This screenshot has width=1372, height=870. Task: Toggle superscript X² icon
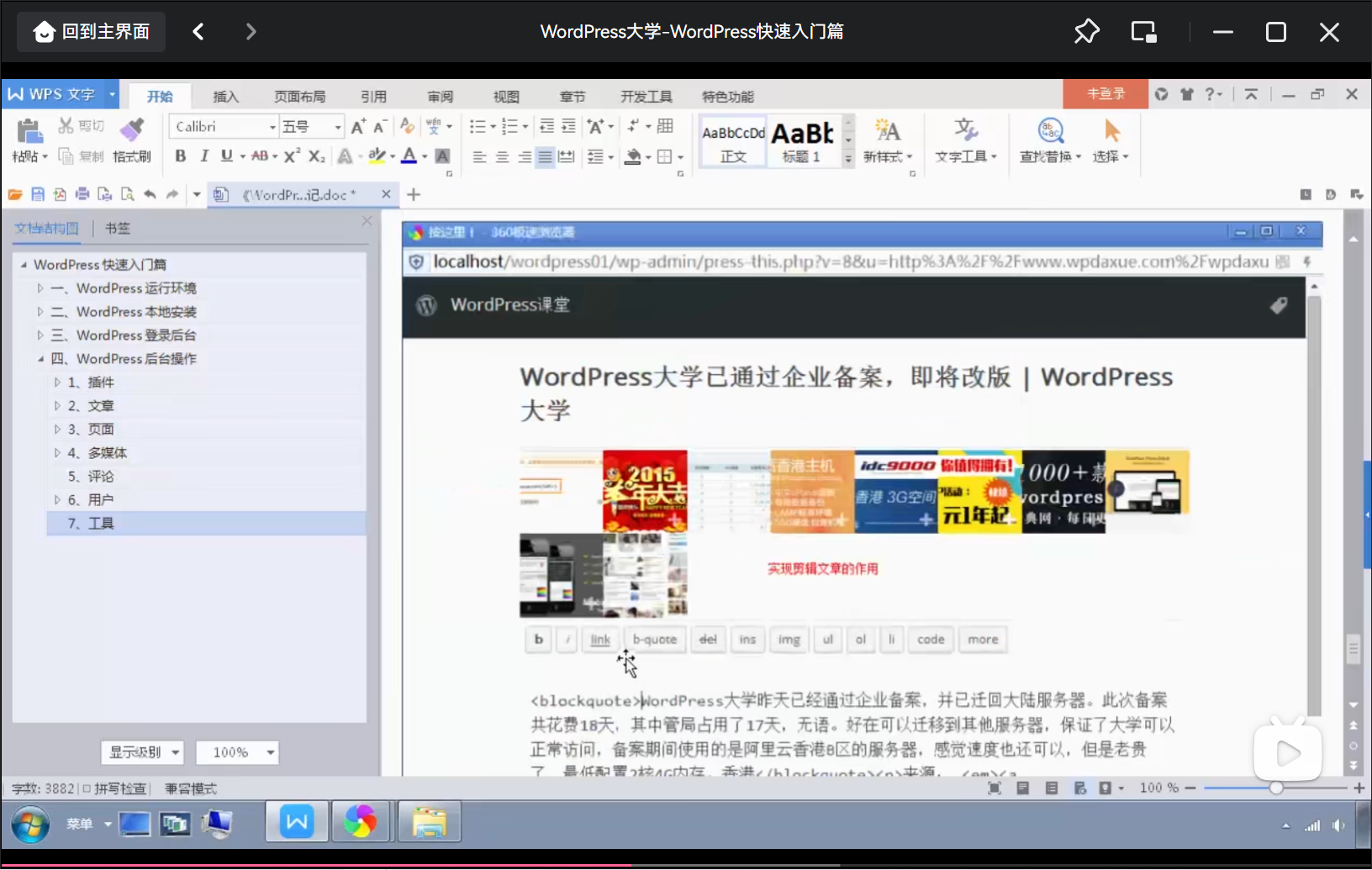[292, 156]
